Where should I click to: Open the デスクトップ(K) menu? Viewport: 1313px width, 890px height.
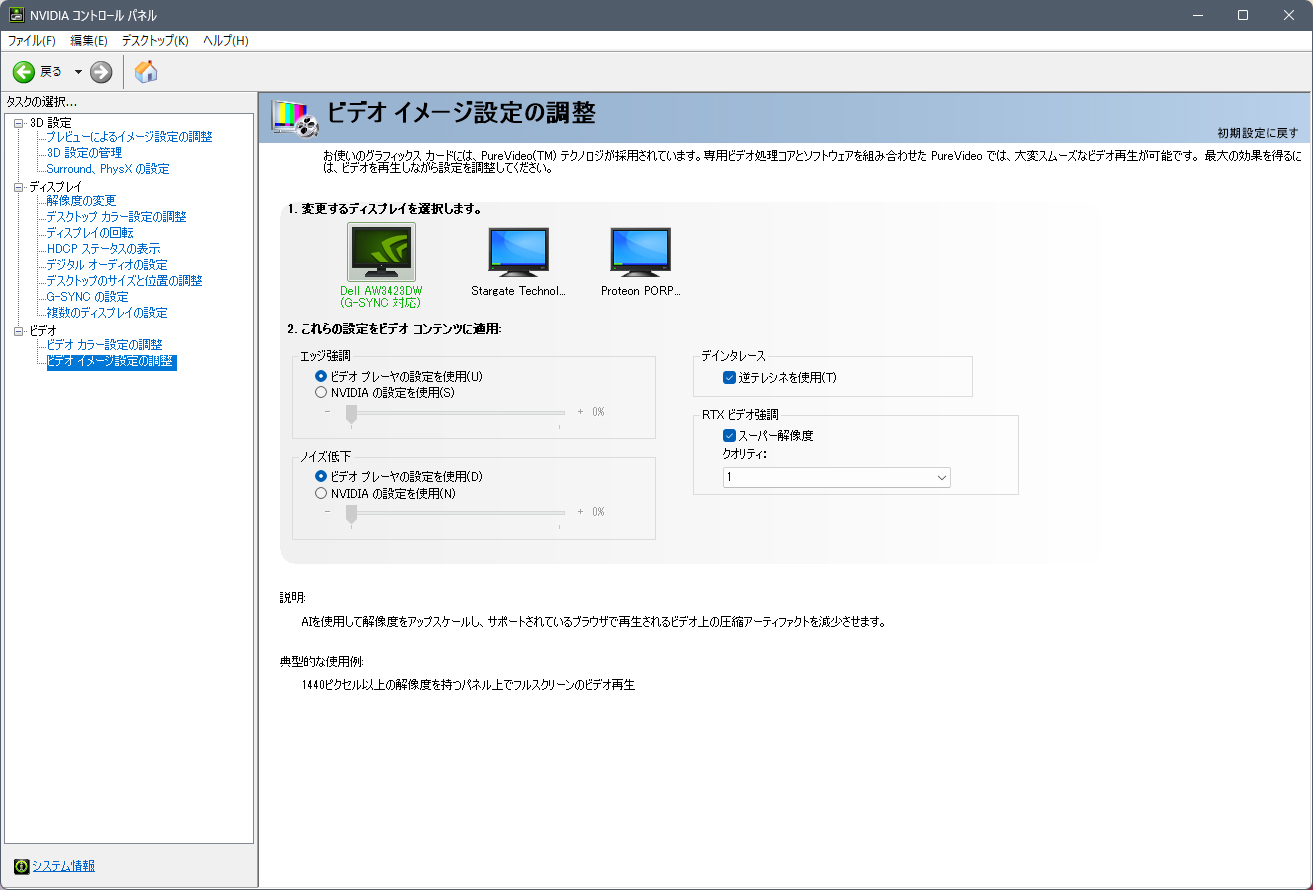coord(155,41)
